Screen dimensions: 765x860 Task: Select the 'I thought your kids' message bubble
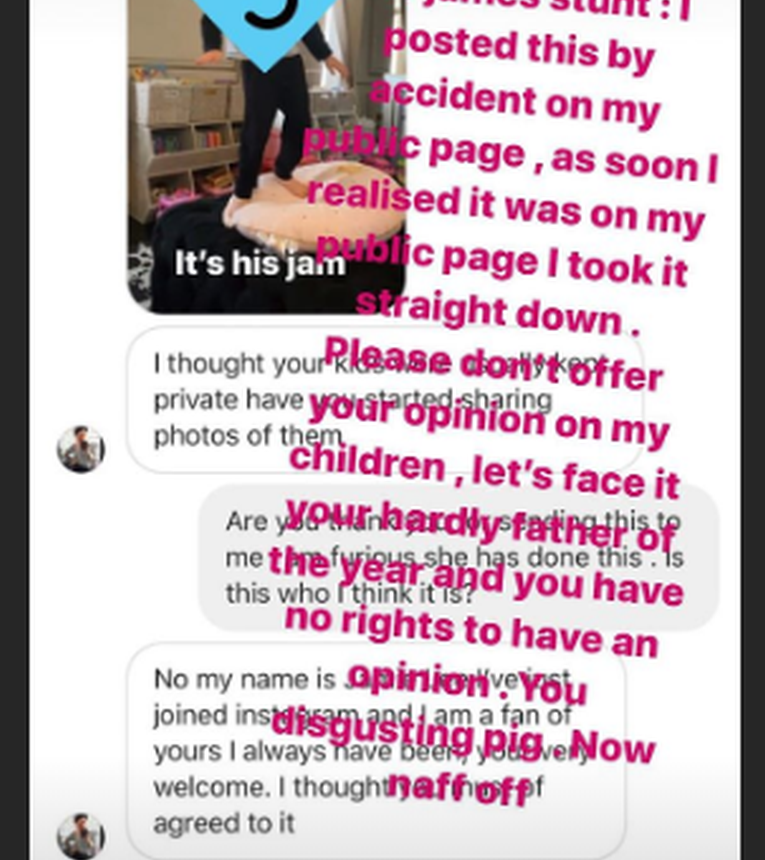(385, 400)
